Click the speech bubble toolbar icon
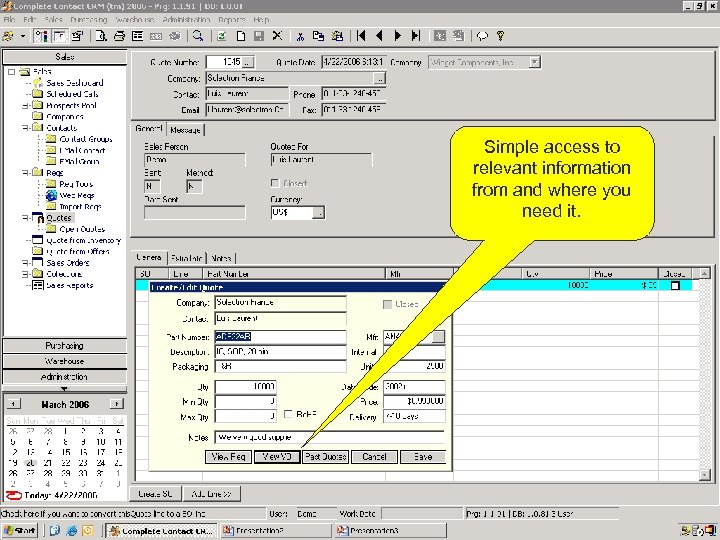 tap(482, 36)
